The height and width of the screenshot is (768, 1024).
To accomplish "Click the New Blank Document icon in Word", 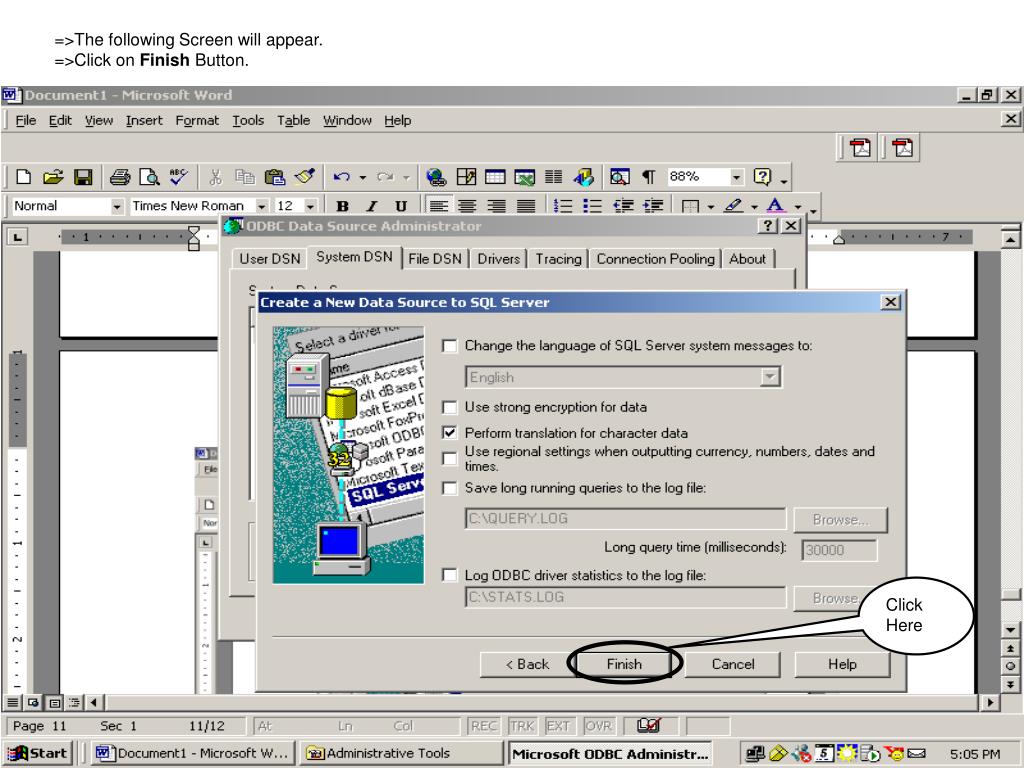I will tap(24, 177).
